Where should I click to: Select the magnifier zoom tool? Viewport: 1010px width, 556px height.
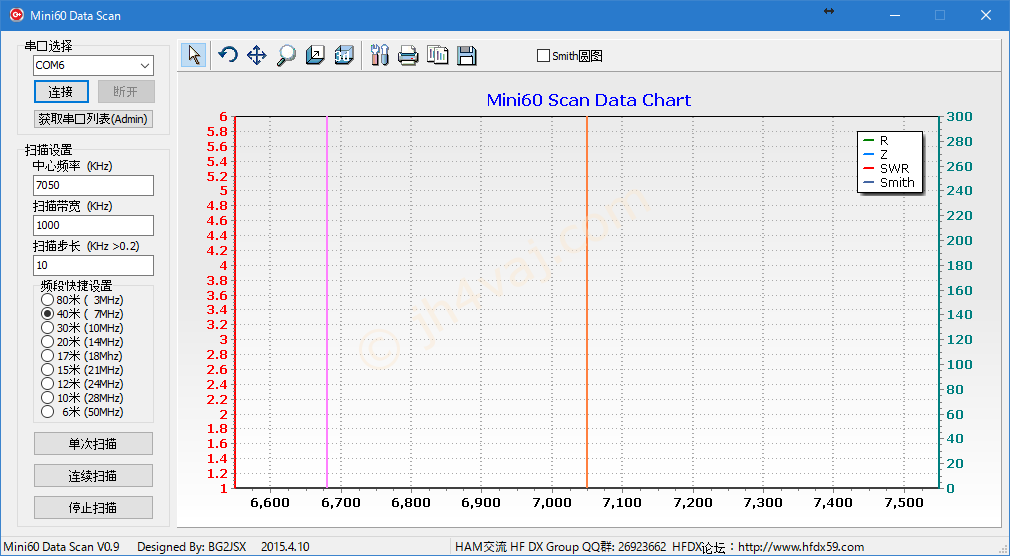(x=286, y=55)
